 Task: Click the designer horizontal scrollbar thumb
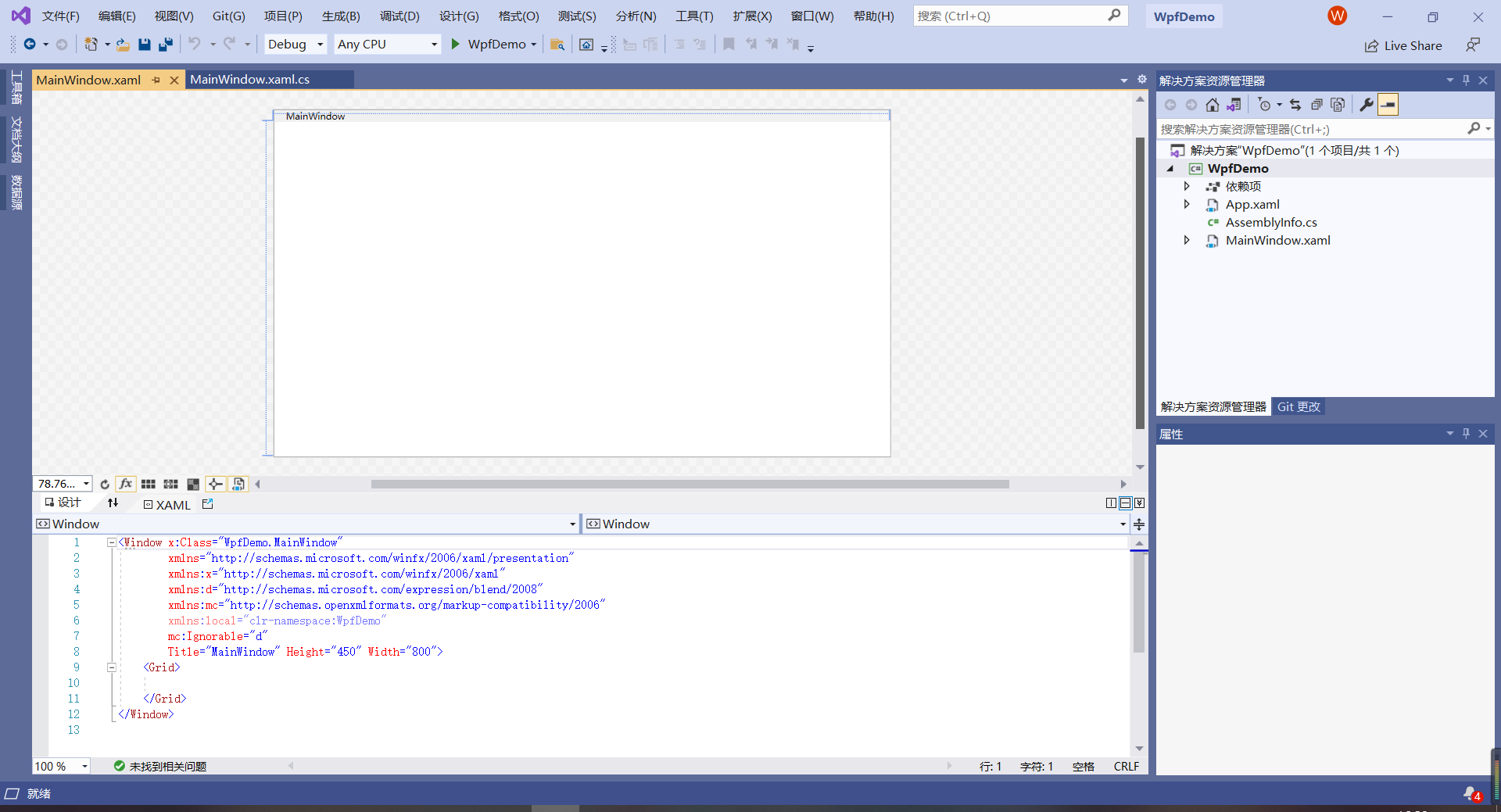click(690, 484)
